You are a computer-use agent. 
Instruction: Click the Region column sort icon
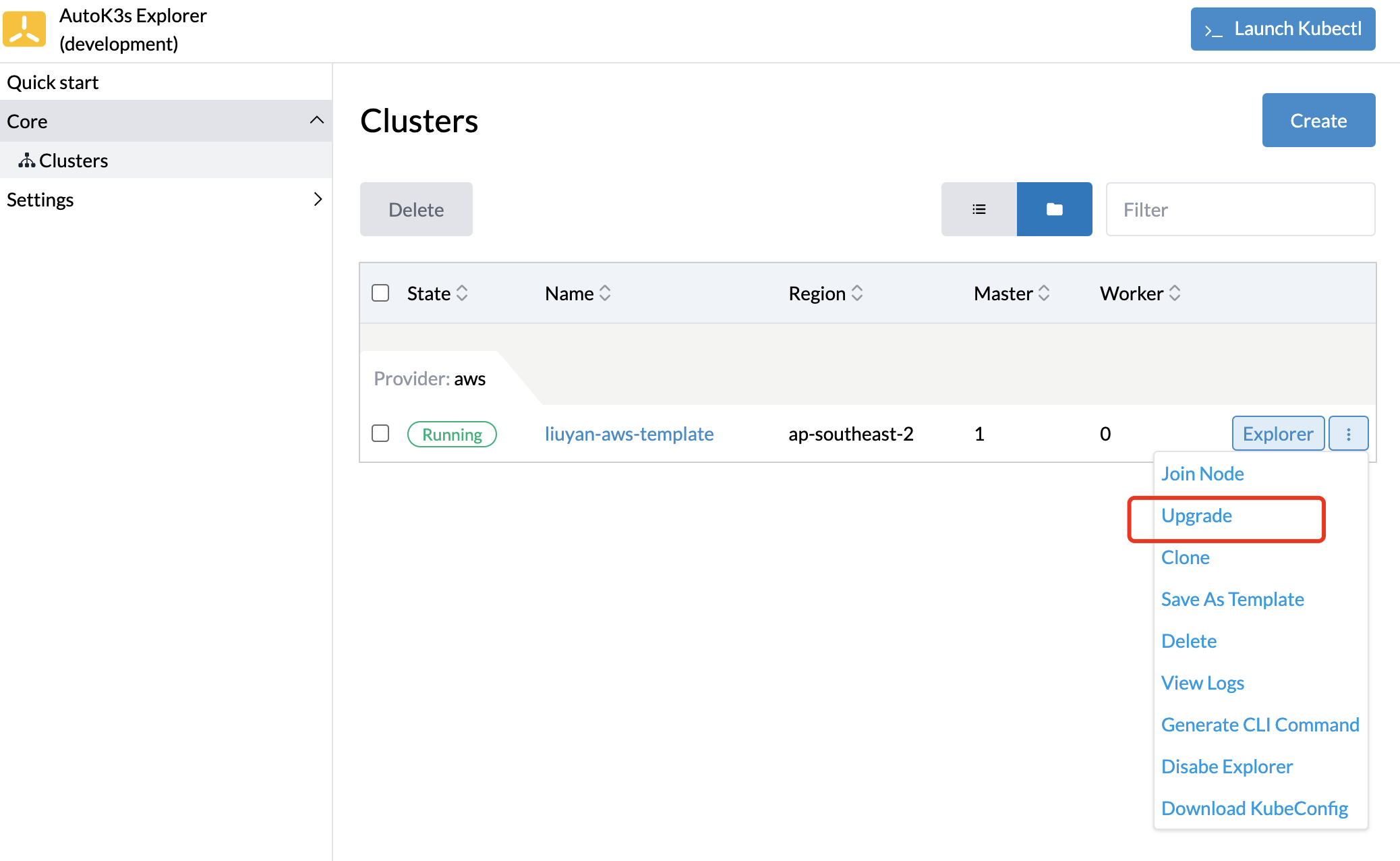pos(857,293)
